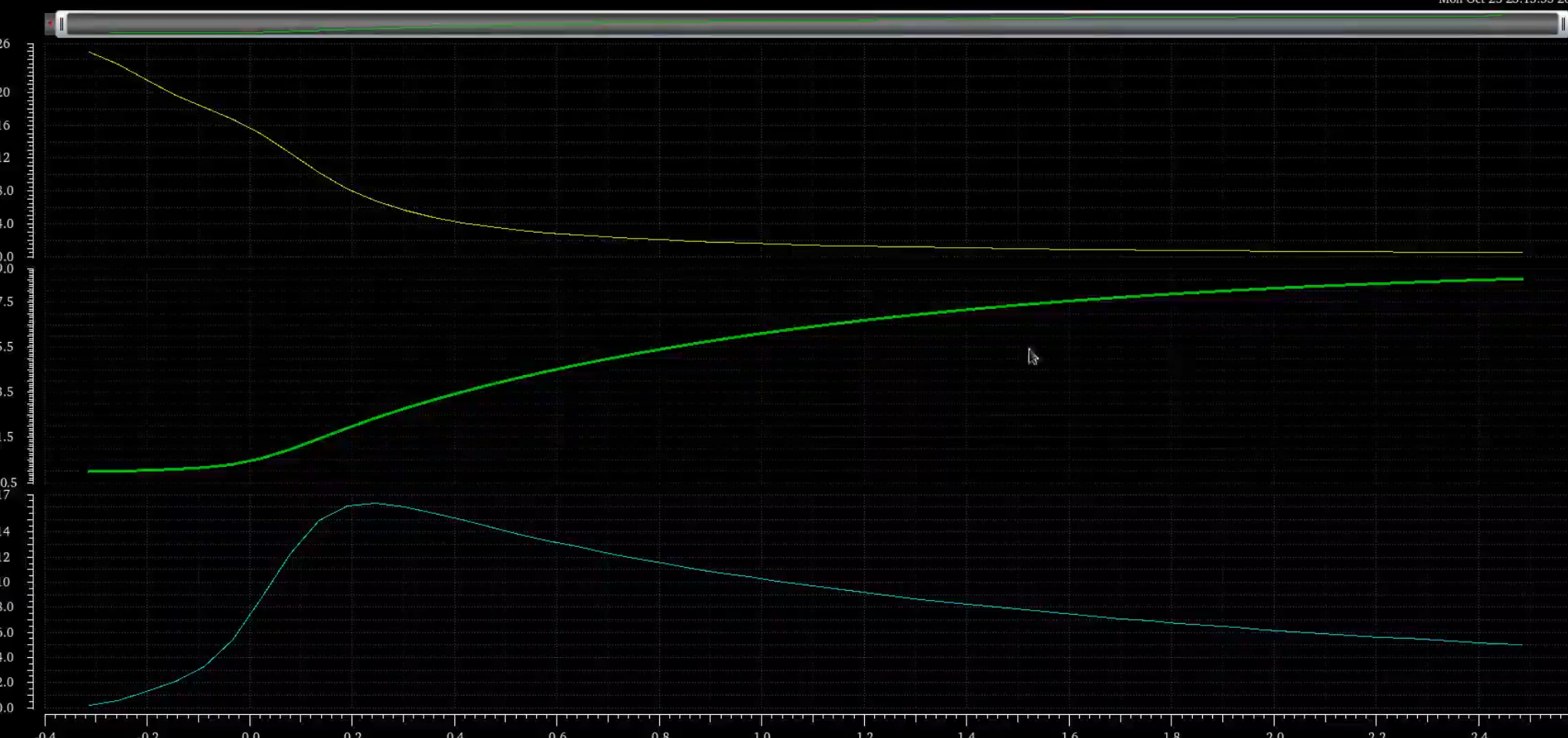
Task: Click the 1.6 label on the horizontal axis
Action: 1069,735
